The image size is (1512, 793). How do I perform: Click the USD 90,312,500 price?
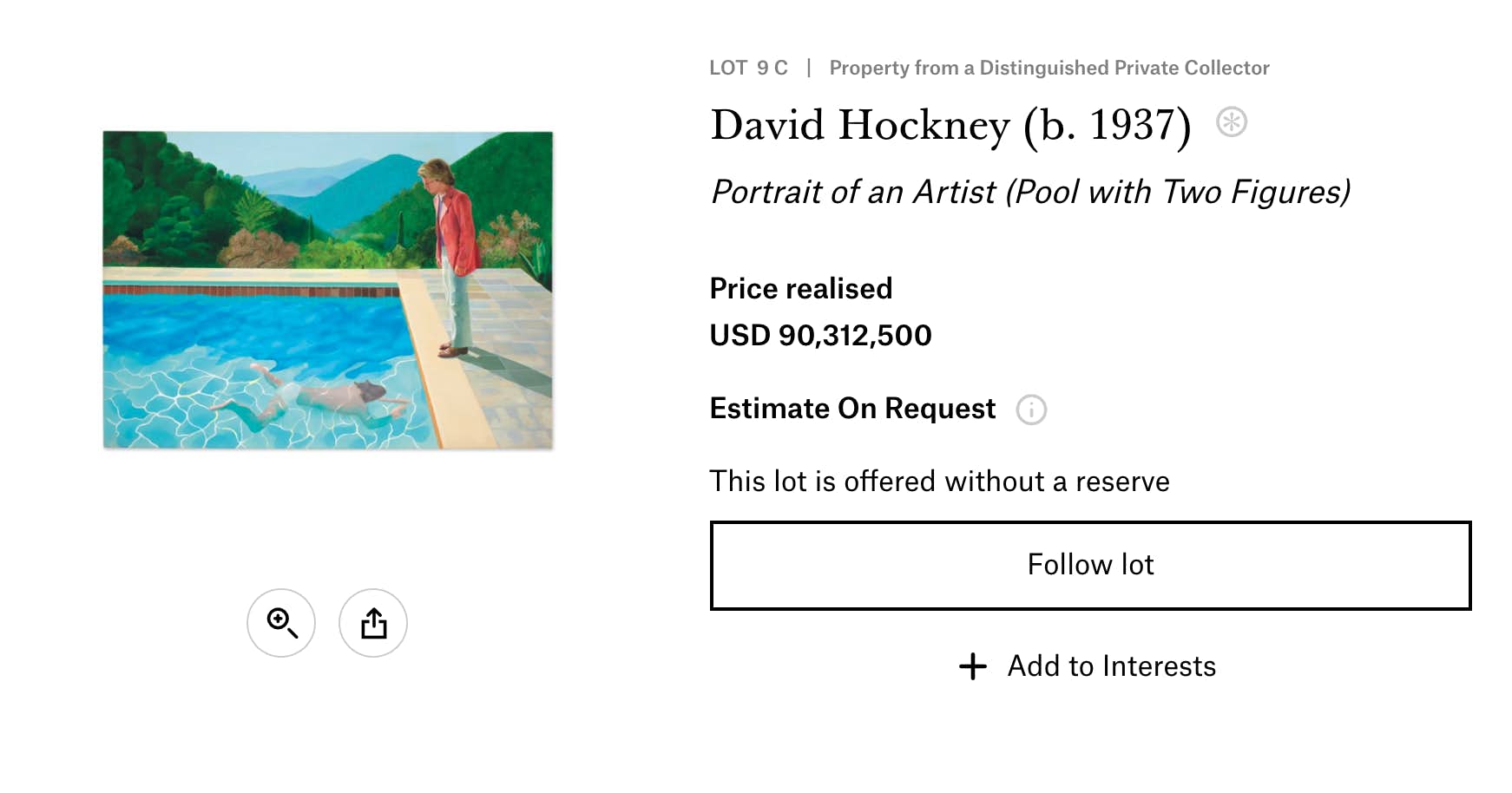click(820, 336)
